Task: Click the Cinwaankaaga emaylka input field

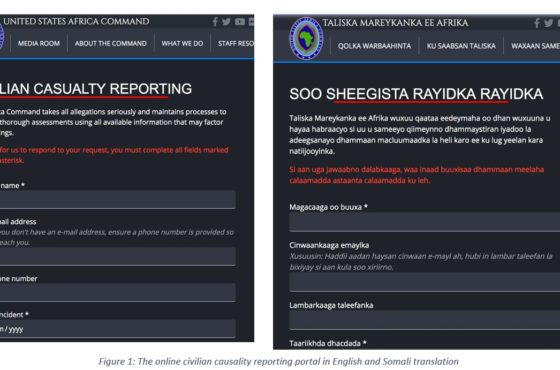Action: (x=425, y=282)
